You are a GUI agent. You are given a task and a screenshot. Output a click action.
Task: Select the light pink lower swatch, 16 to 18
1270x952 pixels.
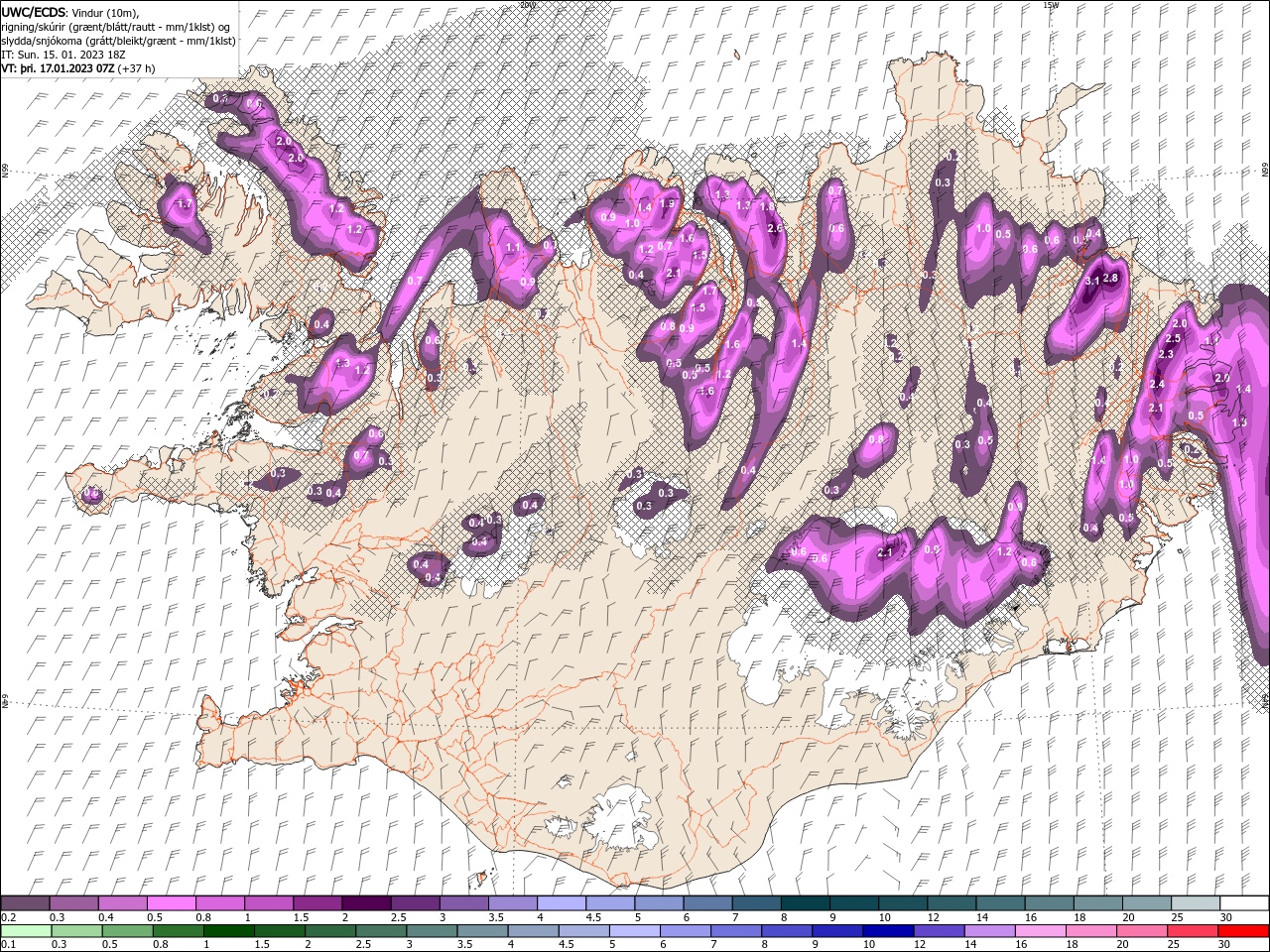[1039, 931]
